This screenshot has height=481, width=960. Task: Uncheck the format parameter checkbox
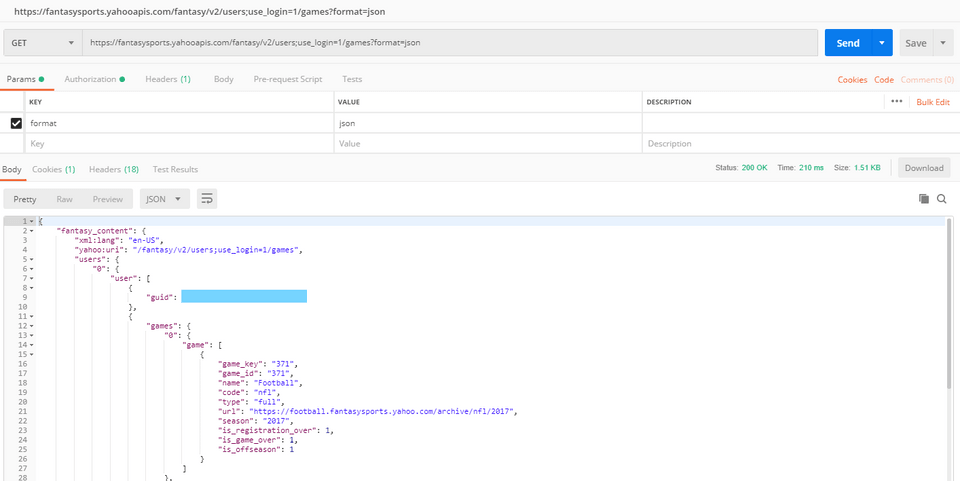pos(17,124)
